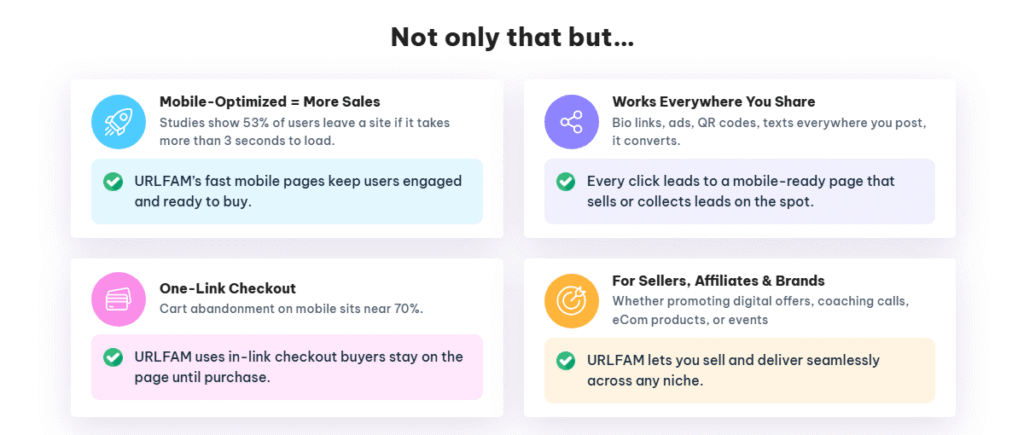The height and width of the screenshot is (435, 1024).
Task: Select the 'Works Everywhere You Share' title
Action: coord(713,102)
